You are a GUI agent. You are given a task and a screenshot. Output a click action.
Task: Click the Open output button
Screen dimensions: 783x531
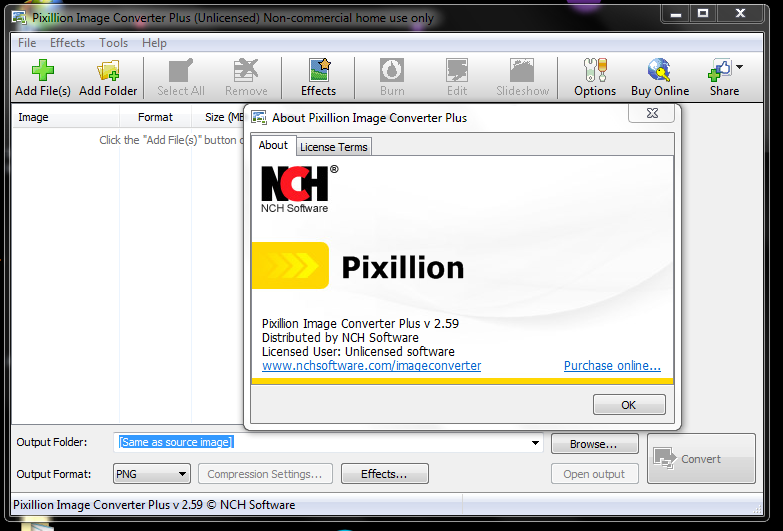pyautogui.click(x=594, y=474)
